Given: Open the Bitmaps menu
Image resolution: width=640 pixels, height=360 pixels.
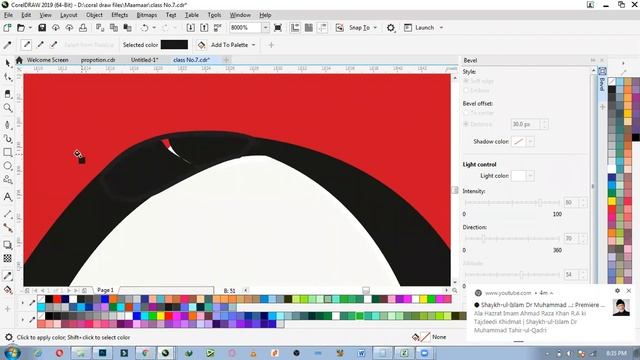Looking at the screenshot, I should click(147, 15).
